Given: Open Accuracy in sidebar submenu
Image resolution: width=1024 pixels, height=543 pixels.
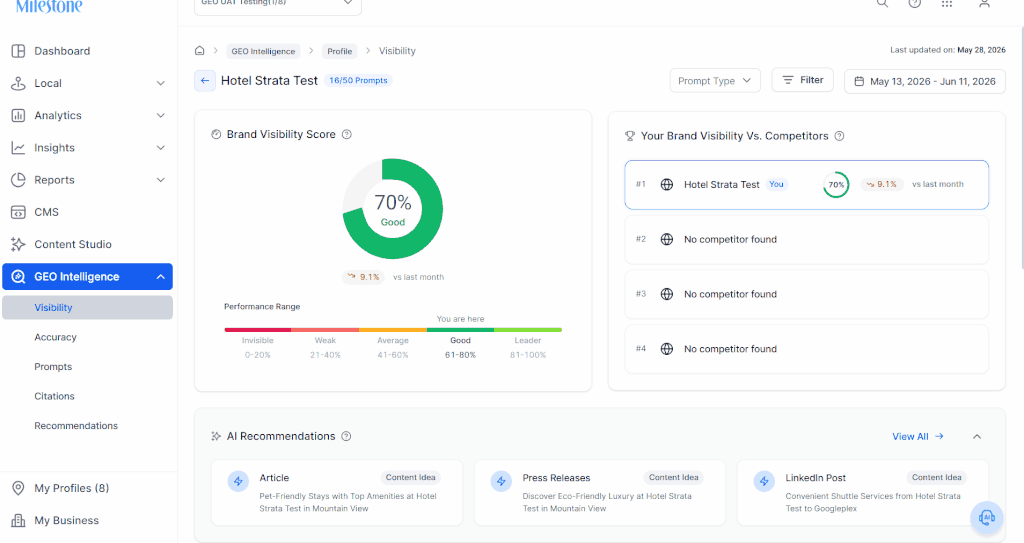Looking at the screenshot, I should [x=56, y=337].
